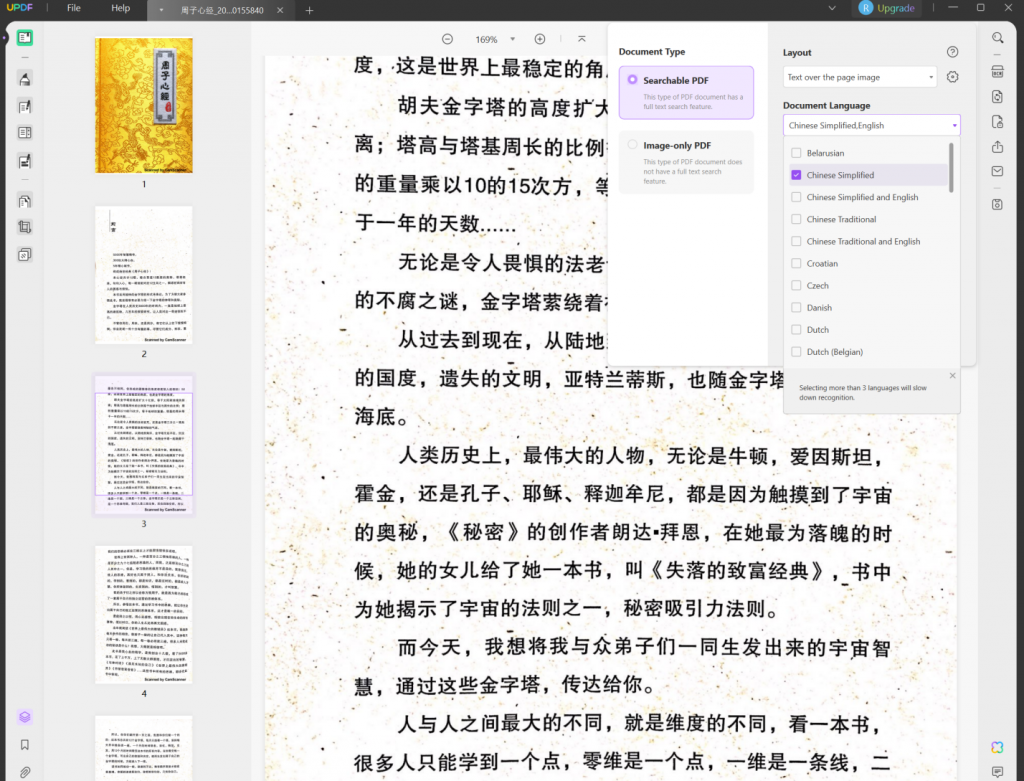Open the Organize Pages tool

[x=24, y=200]
